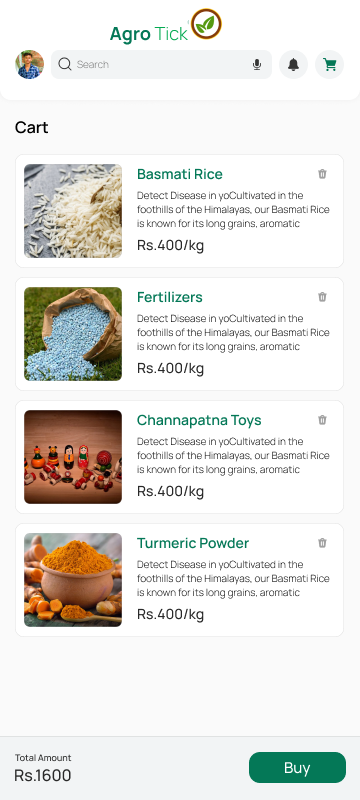
Task: Click the green Buy button
Action: [297, 767]
